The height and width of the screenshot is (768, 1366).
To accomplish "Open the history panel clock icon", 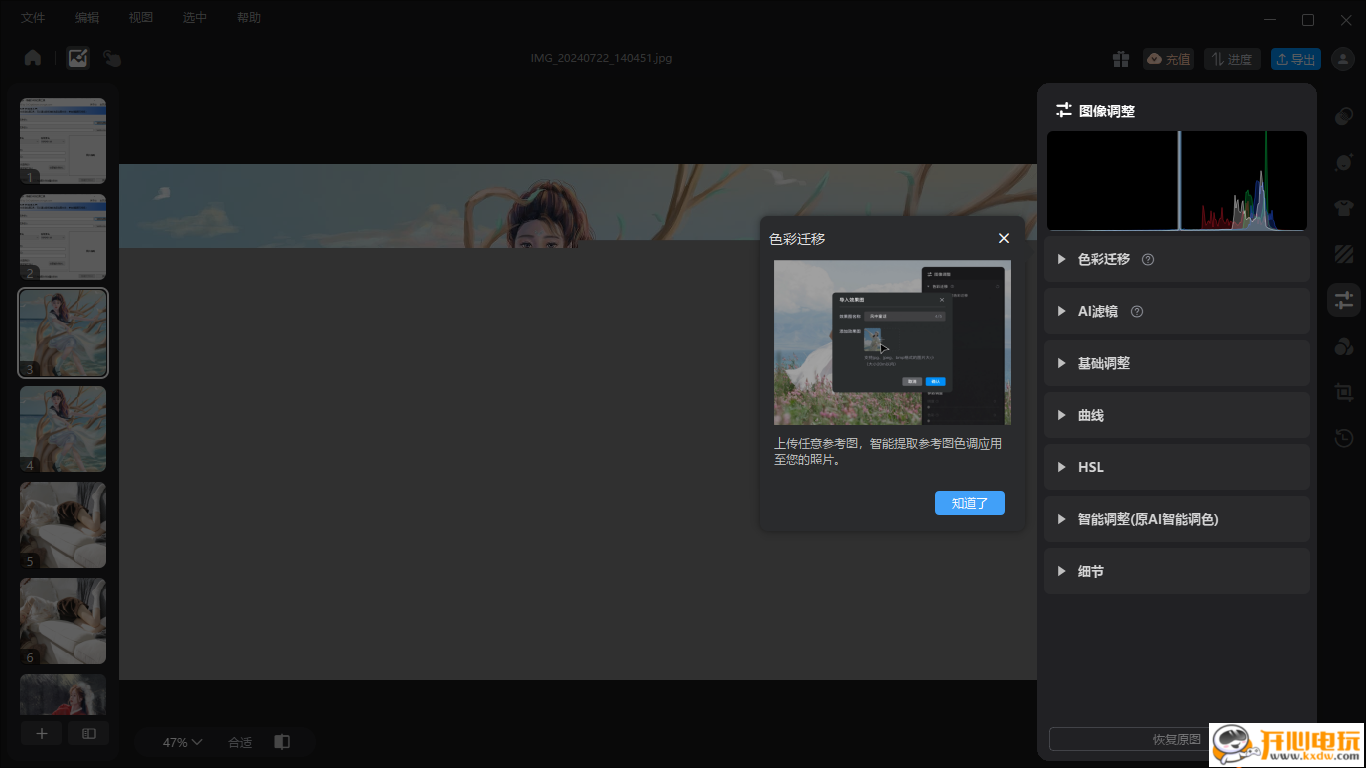I will tap(1344, 438).
